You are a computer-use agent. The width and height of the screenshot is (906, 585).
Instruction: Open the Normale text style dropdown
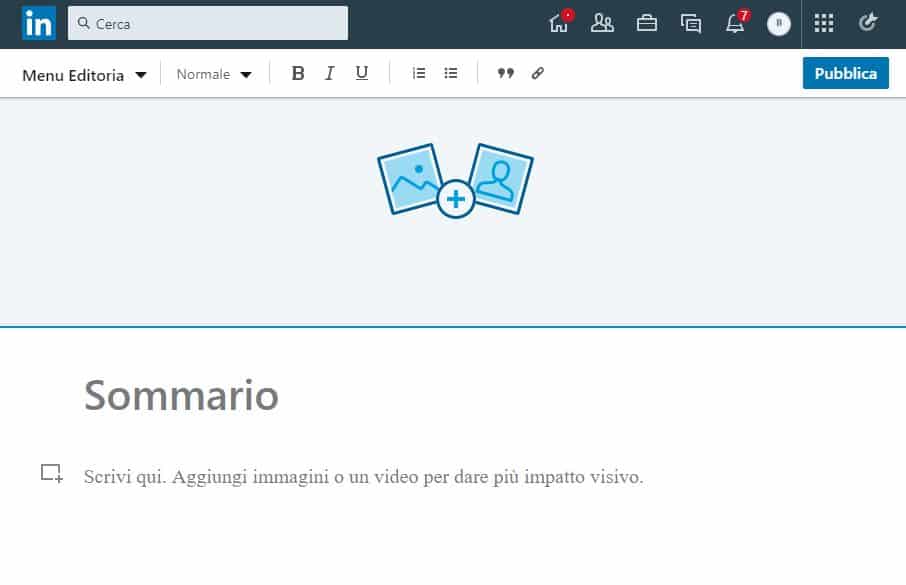[214, 74]
